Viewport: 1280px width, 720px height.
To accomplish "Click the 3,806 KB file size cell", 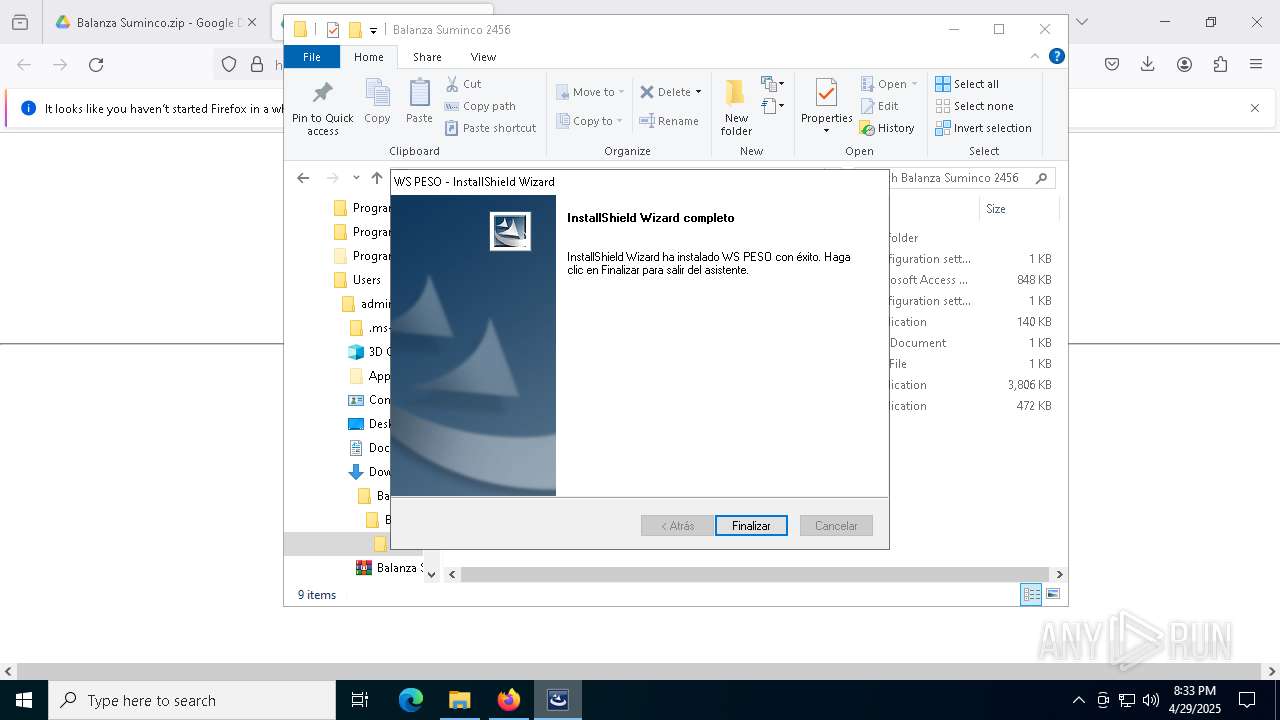I will (1029, 385).
